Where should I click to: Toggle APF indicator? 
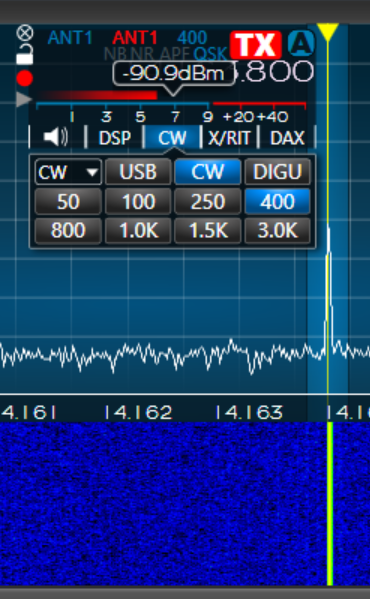[x=174, y=54]
